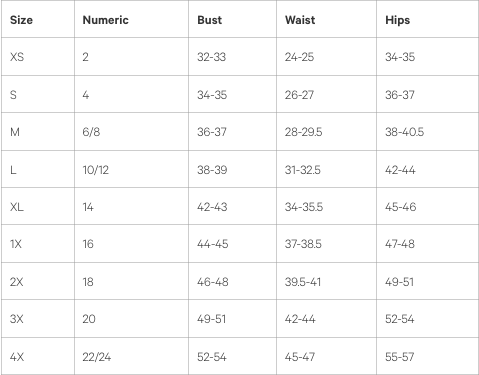Click the Hips column header
Screen dimensions: 479x375
tap(397, 20)
